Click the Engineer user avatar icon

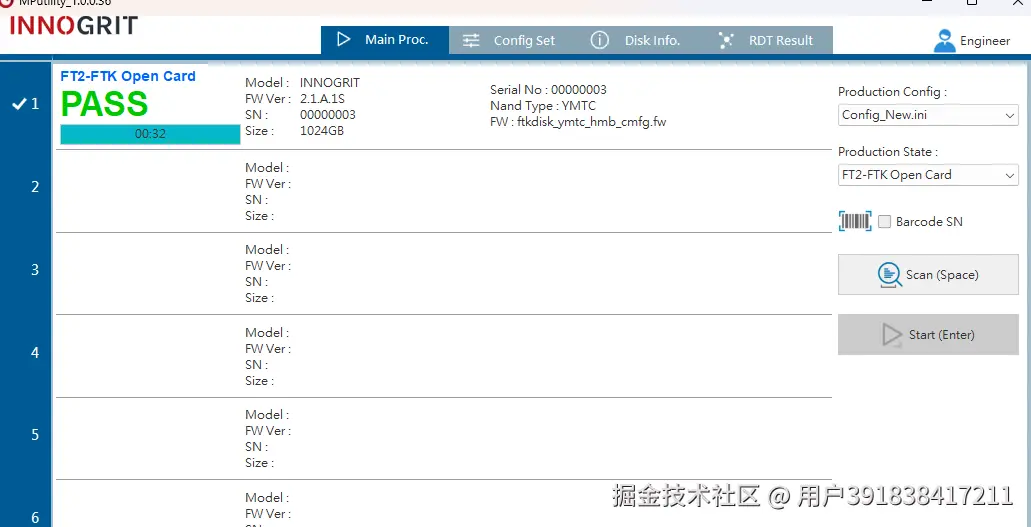(x=944, y=41)
